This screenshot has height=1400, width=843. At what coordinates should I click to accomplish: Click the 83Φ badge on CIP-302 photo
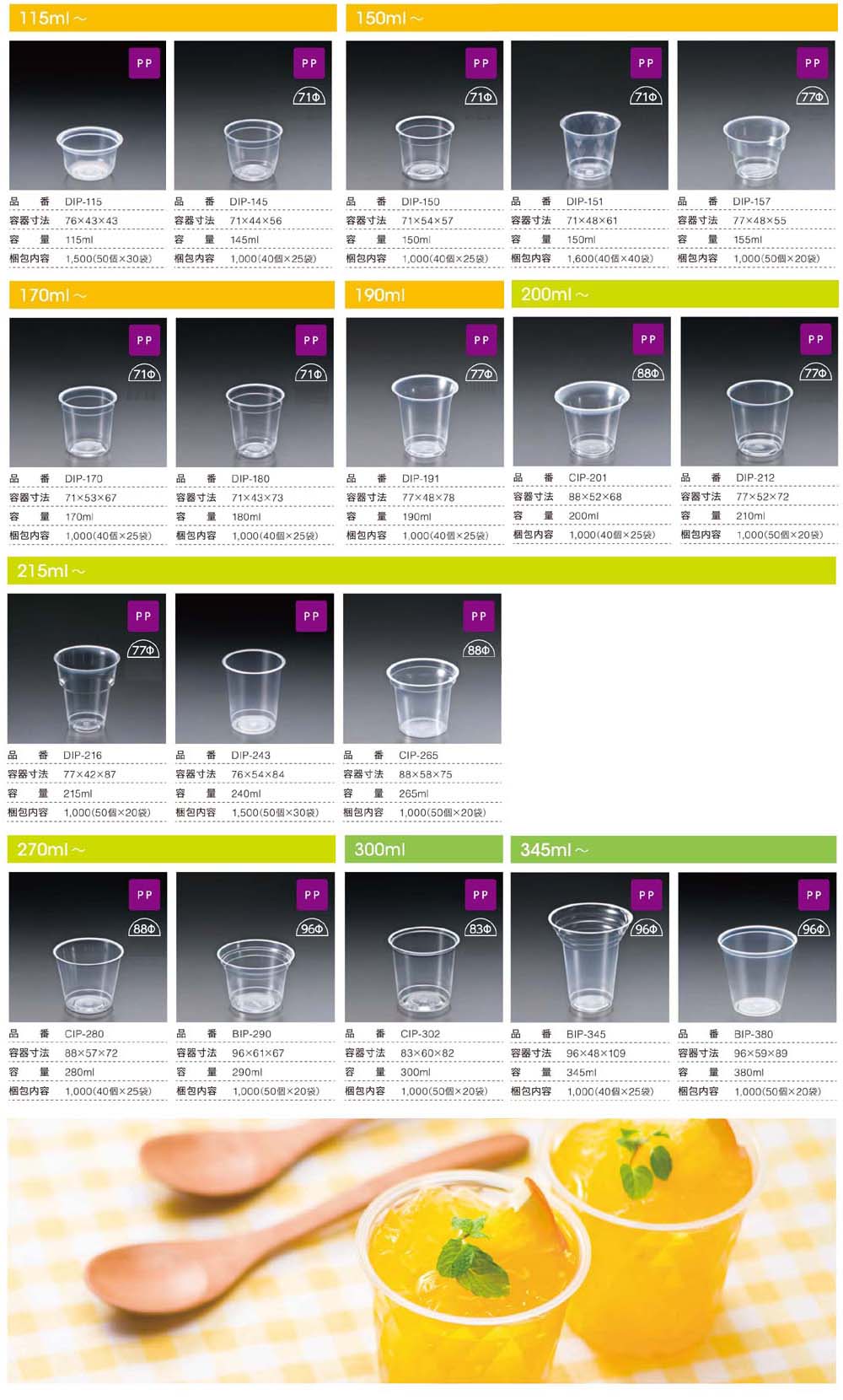(x=481, y=929)
